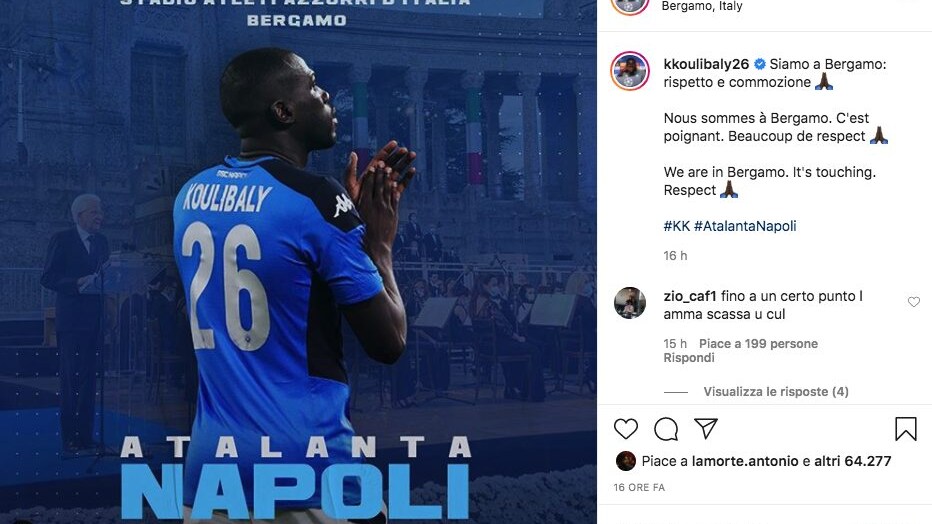Image resolution: width=932 pixels, height=524 pixels.
Task: Open small liker avatar beside Piace a
Action: tap(625, 461)
